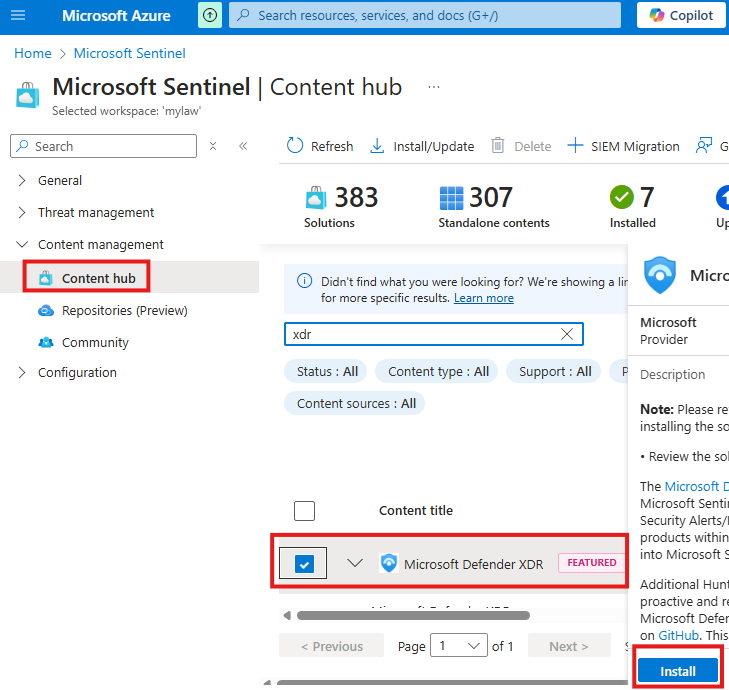
Task: Open the Page number dropdown
Action: coord(458,646)
